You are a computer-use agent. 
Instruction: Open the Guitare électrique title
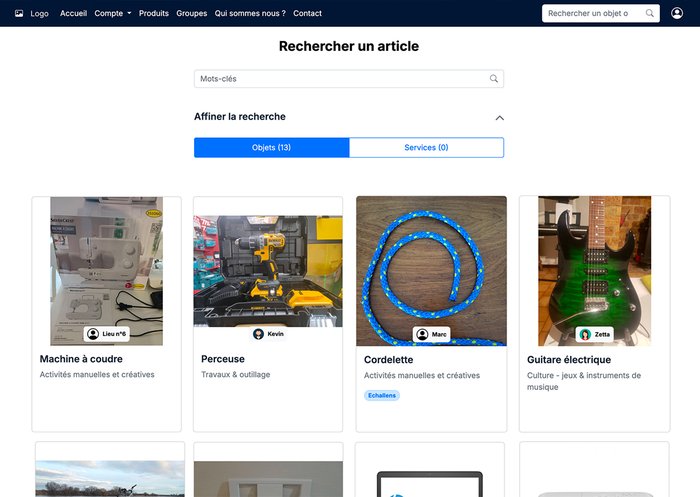tap(568, 359)
